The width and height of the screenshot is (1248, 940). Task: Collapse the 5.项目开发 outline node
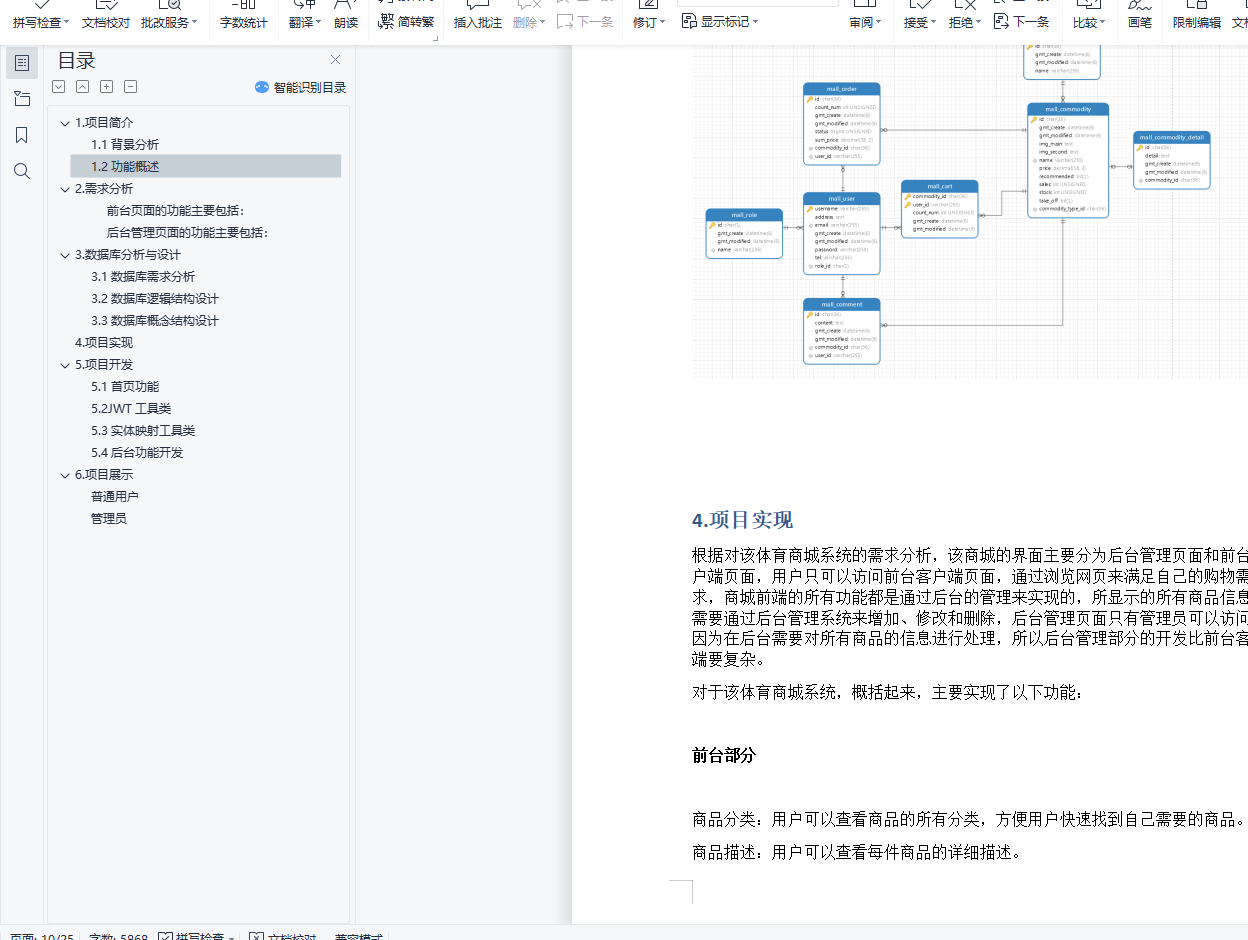point(65,365)
